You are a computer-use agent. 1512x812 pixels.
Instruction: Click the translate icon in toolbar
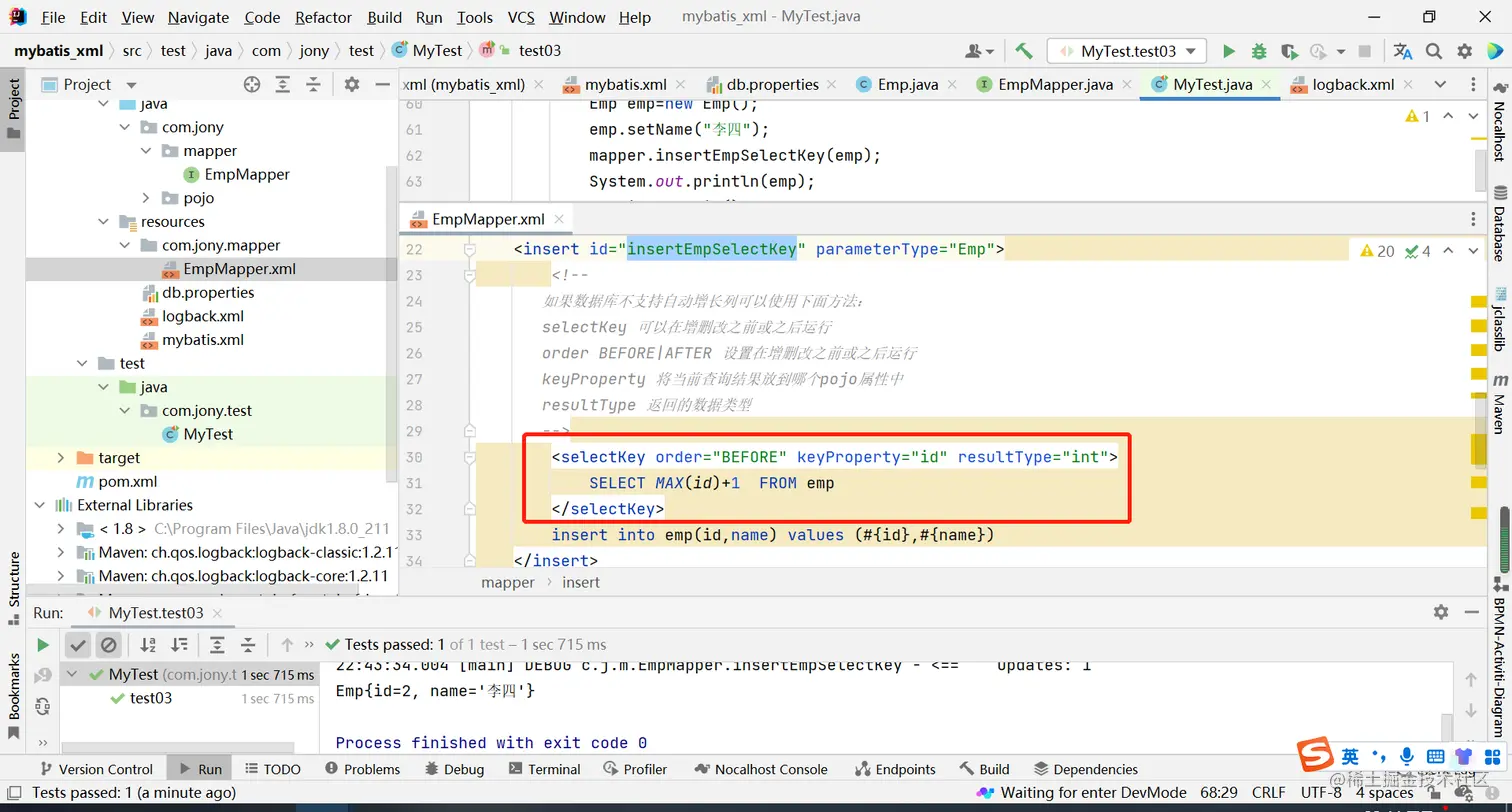(1403, 51)
